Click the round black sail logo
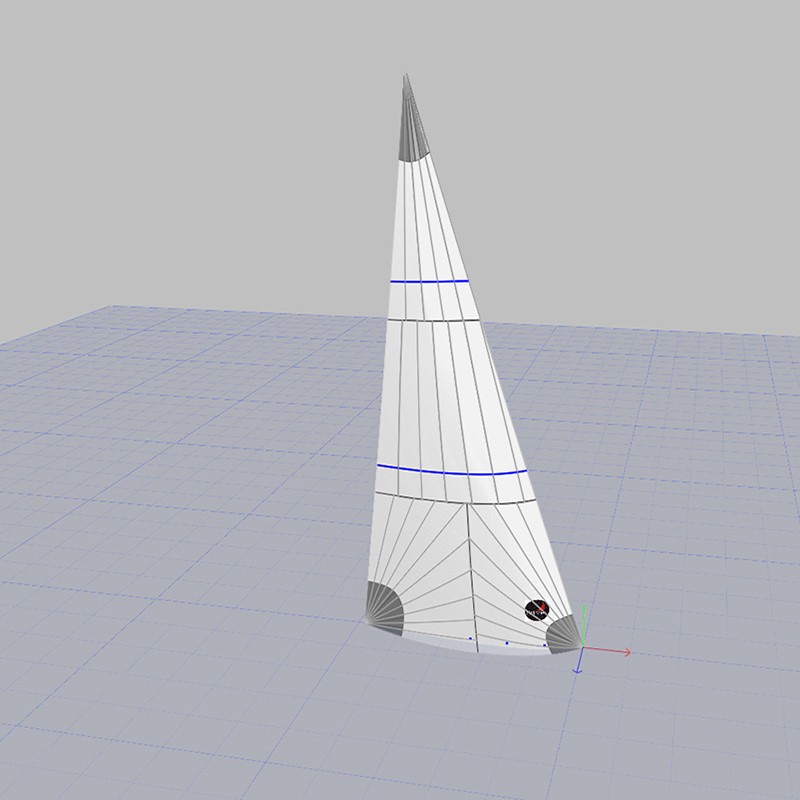Screen dimensions: 800x800 tap(537, 608)
